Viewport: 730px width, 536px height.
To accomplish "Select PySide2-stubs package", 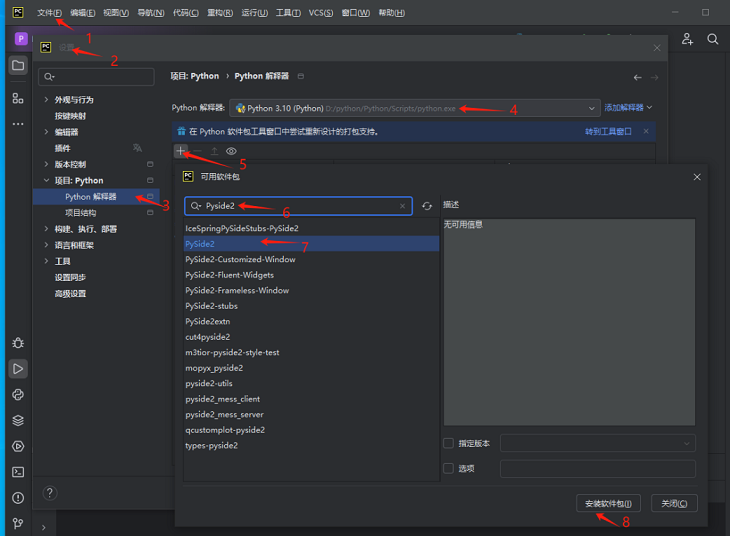I will (311, 306).
